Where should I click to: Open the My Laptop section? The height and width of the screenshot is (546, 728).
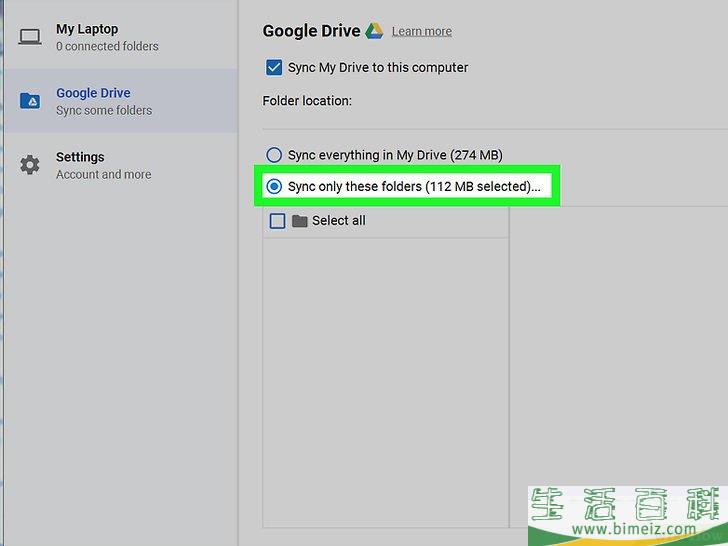click(121, 37)
